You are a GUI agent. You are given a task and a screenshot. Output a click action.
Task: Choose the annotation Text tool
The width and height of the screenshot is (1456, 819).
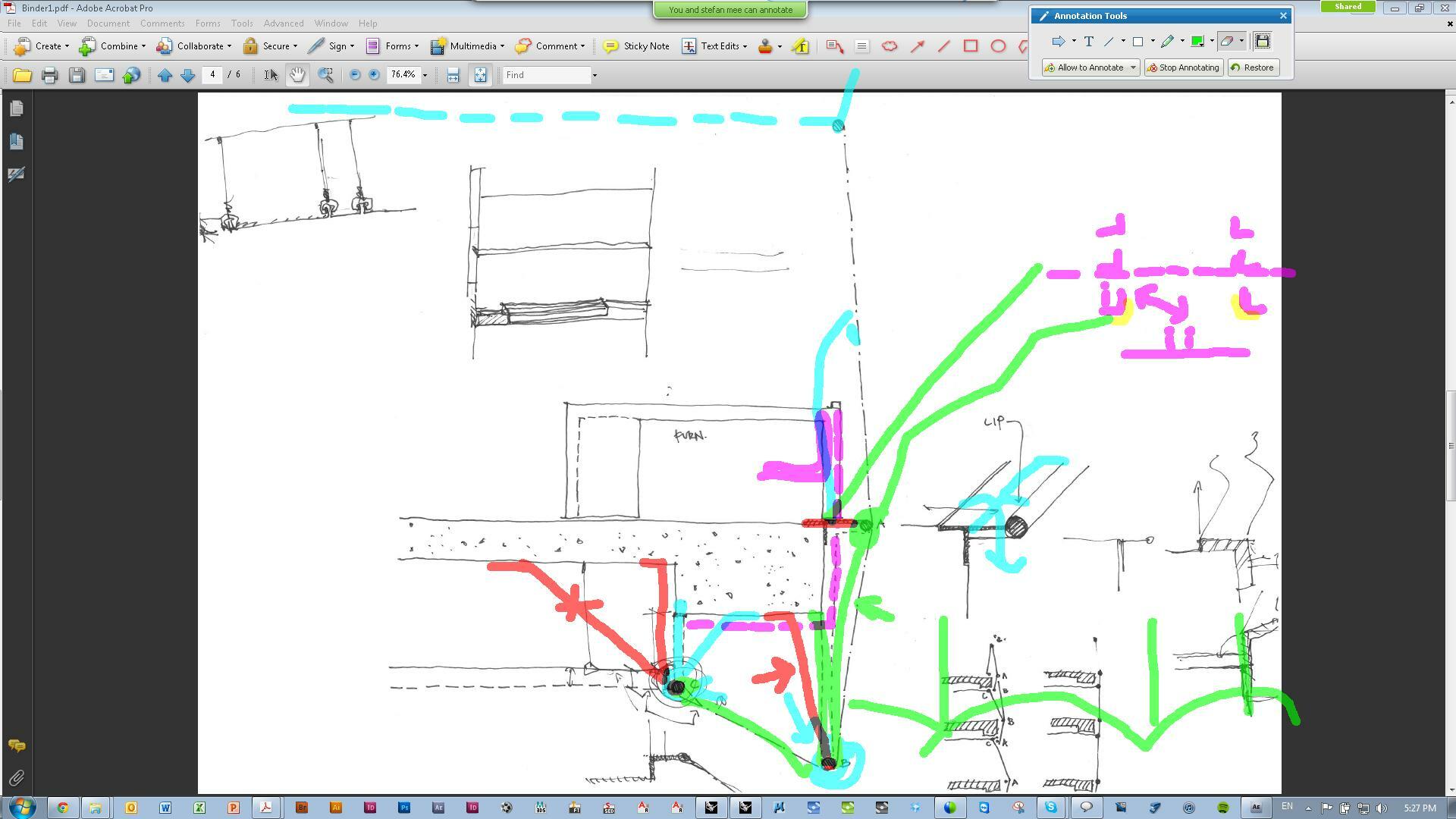[1088, 41]
